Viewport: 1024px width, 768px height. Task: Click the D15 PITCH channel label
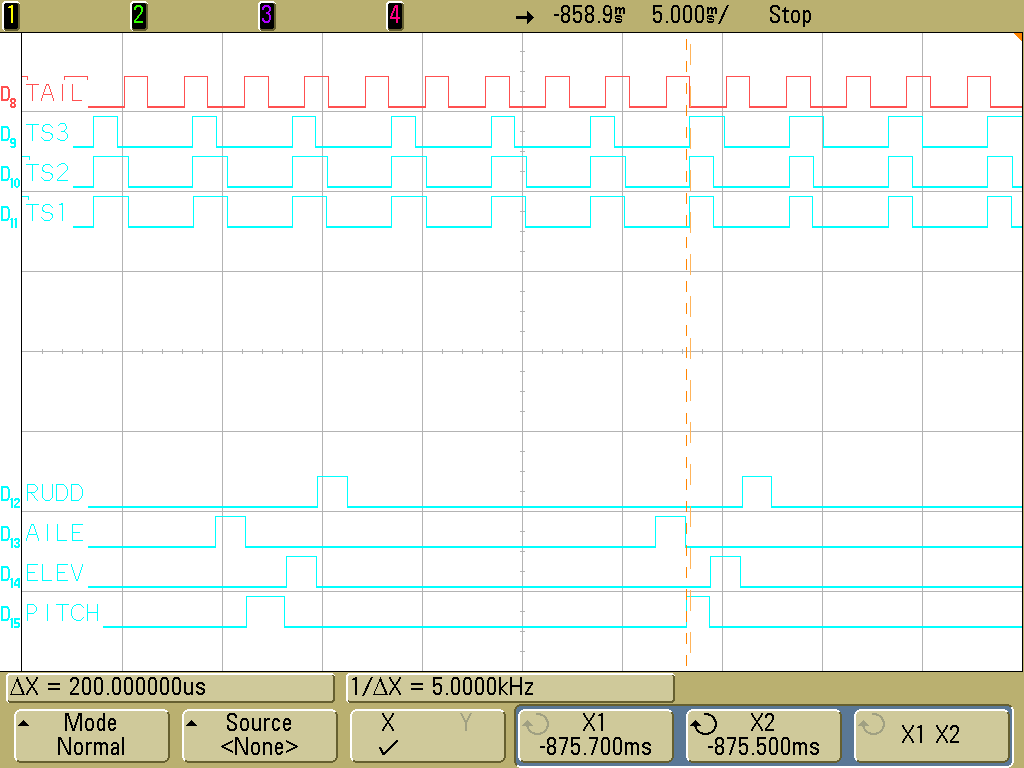pos(63,613)
